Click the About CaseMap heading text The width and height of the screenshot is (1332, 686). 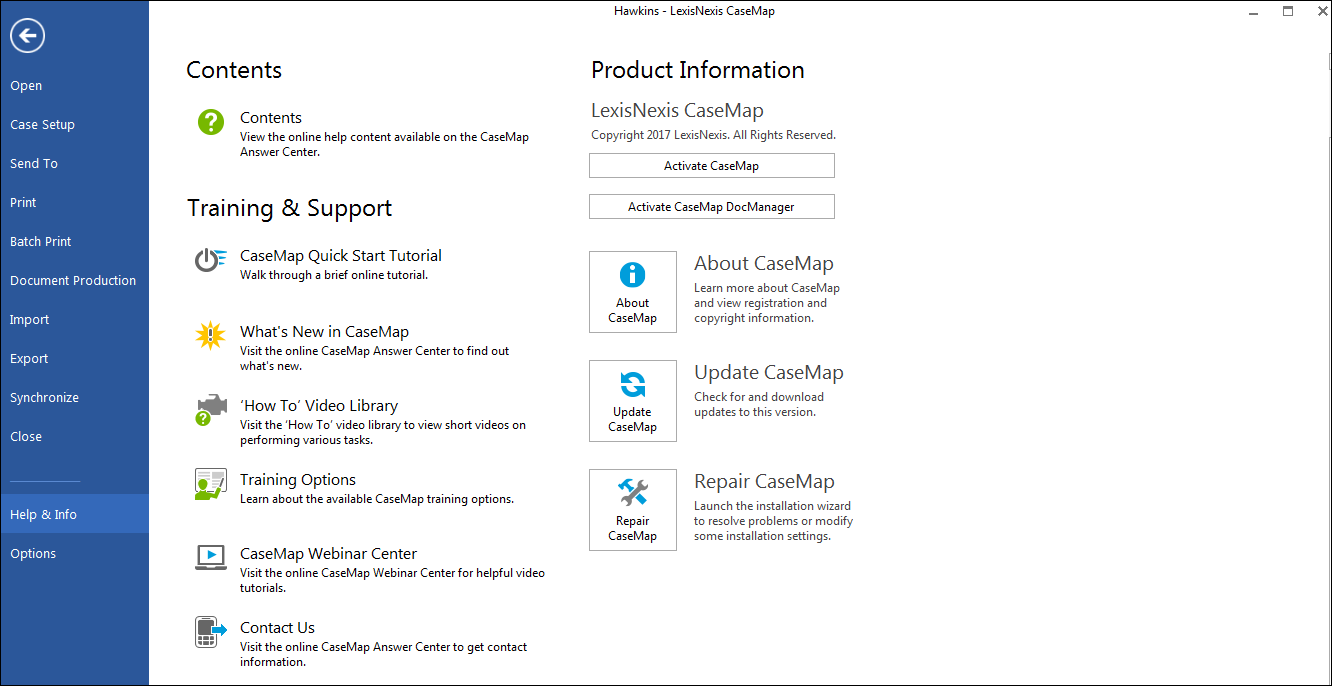[764, 264]
